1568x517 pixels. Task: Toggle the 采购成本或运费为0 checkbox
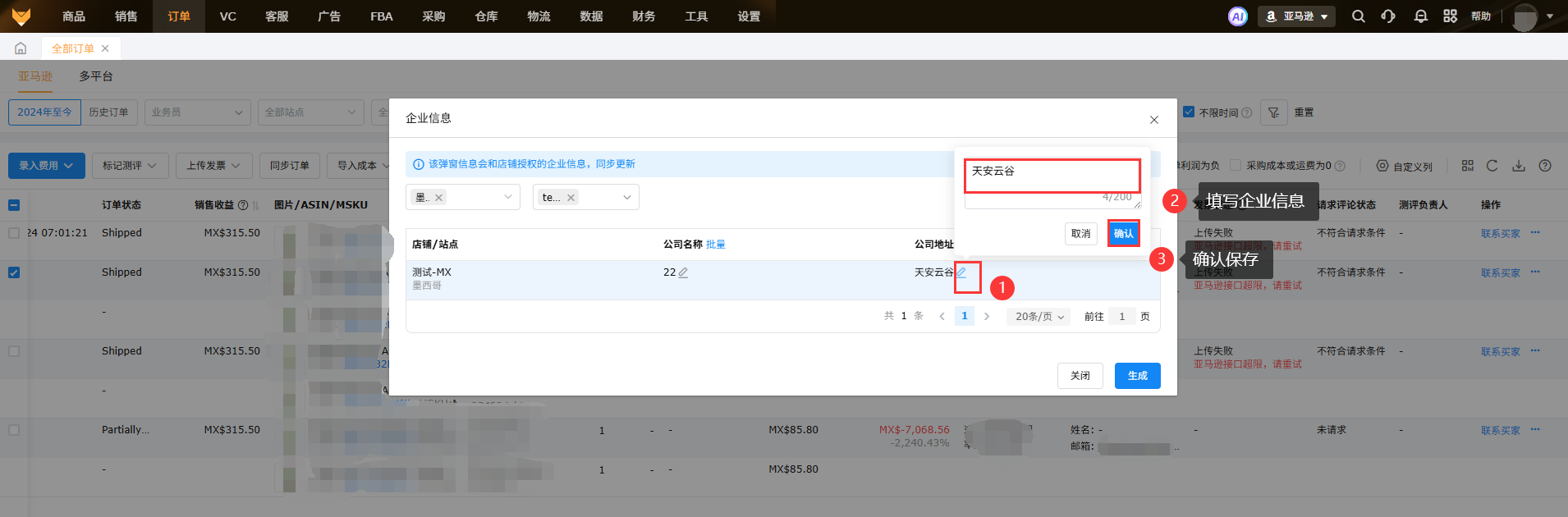[1236, 166]
